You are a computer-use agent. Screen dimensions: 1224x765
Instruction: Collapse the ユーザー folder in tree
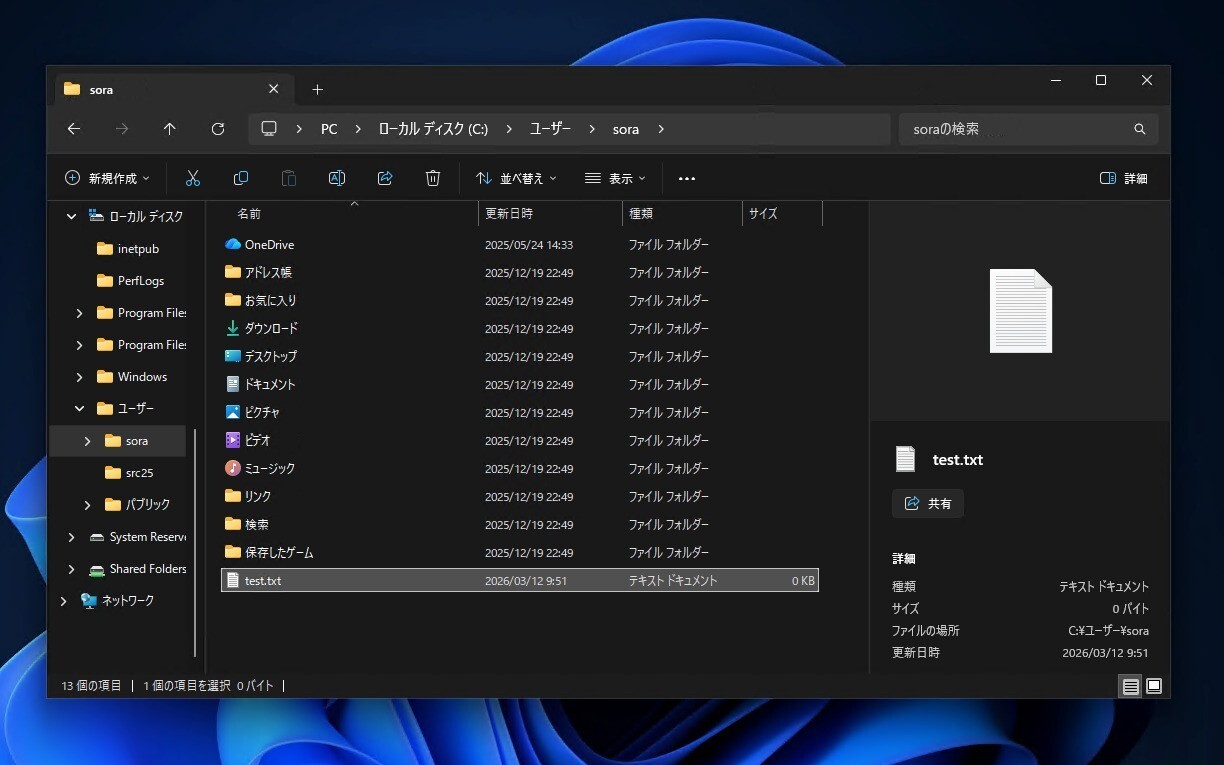click(79, 409)
